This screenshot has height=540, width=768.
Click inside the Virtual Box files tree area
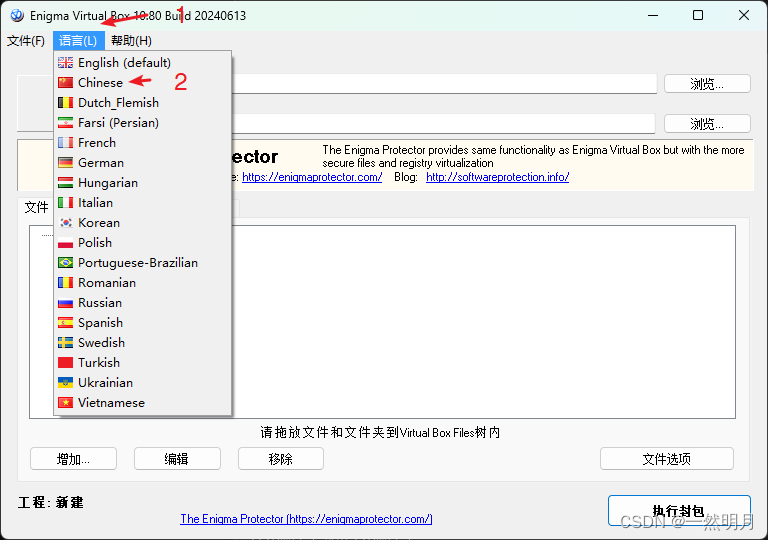(482, 322)
